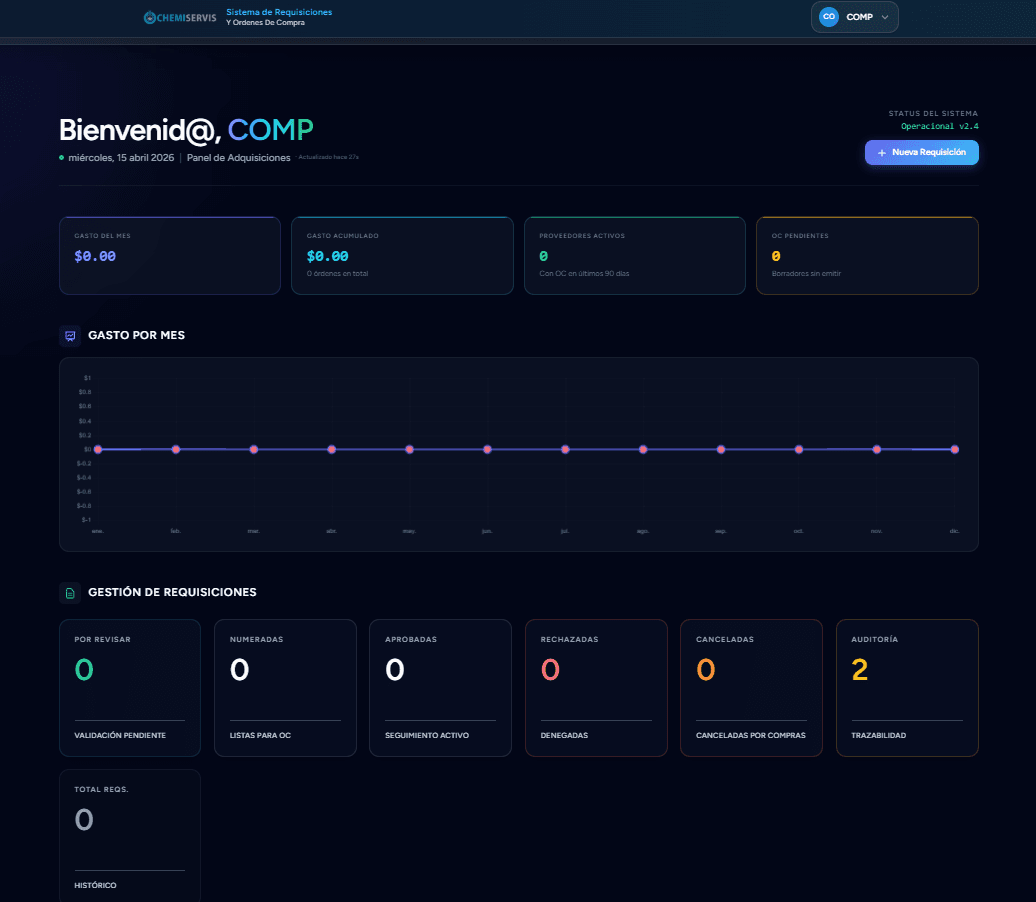1036x902 pixels.
Task: Click the abr. data point on chart
Action: click(x=332, y=449)
